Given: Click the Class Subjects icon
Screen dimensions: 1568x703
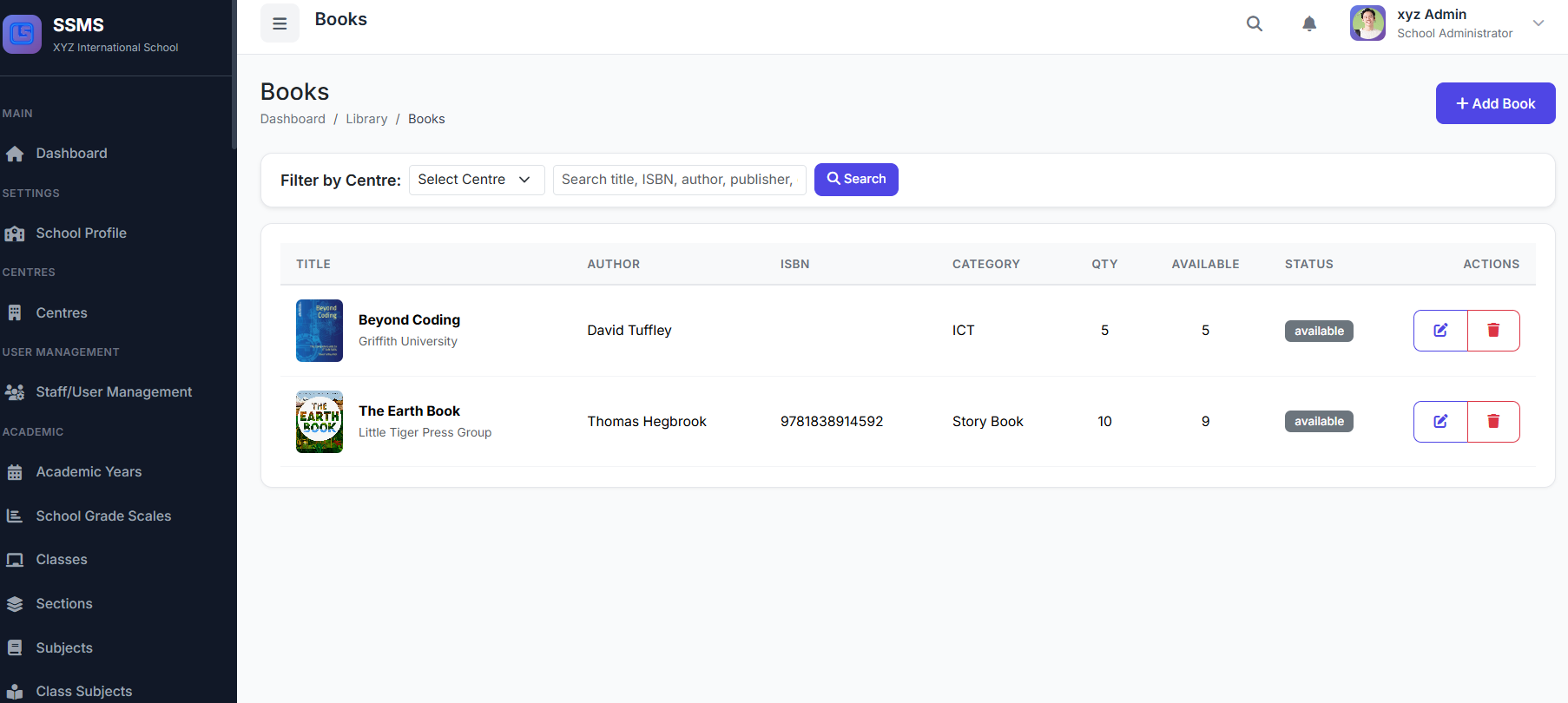Looking at the screenshot, I should pyautogui.click(x=15, y=693).
